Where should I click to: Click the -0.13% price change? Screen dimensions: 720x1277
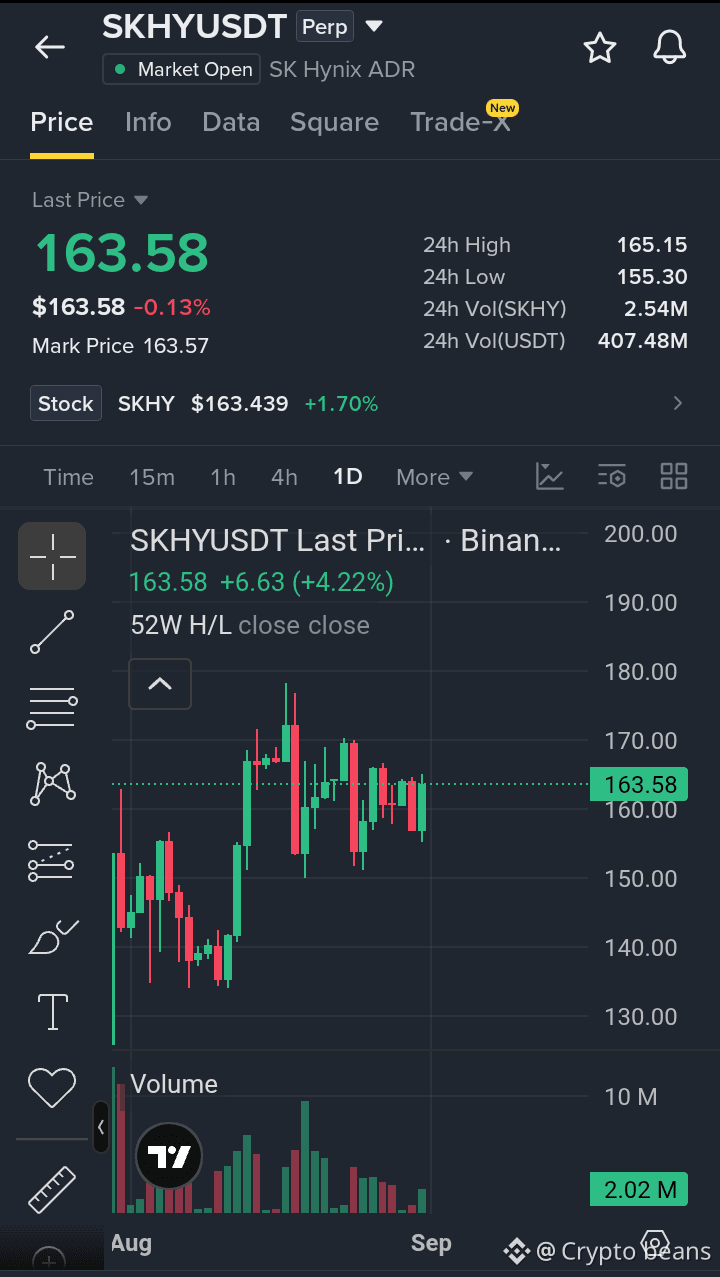(x=172, y=307)
